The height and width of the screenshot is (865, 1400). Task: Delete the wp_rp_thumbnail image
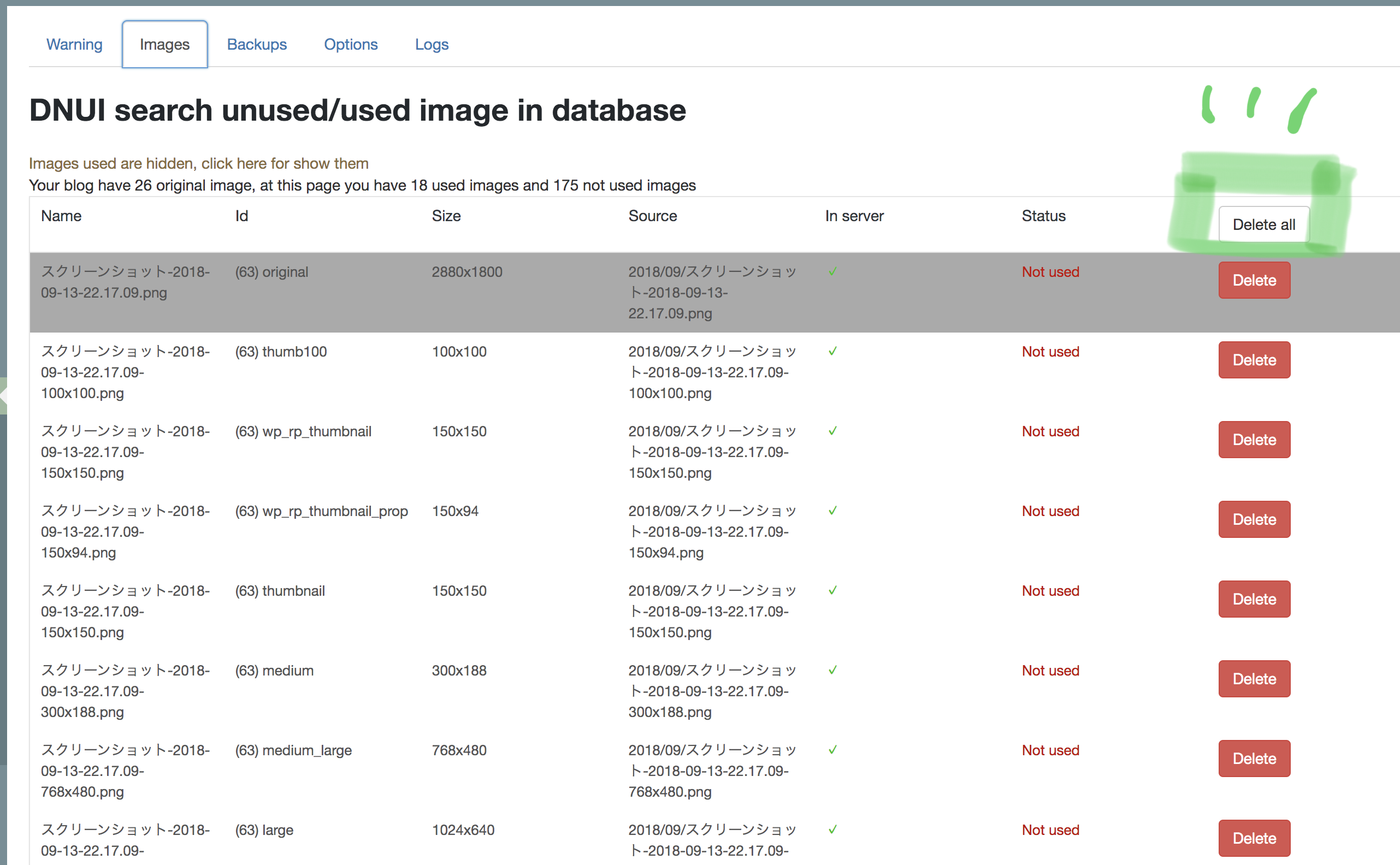point(1254,440)
